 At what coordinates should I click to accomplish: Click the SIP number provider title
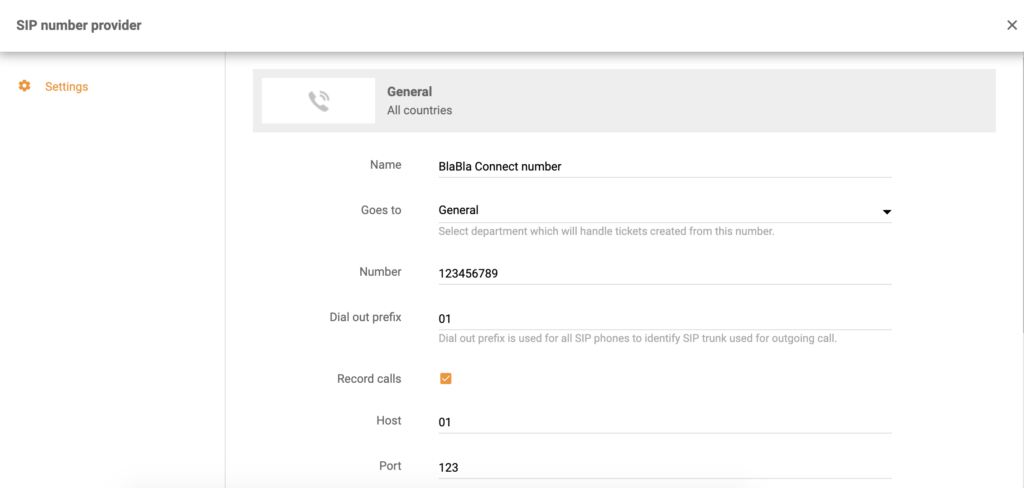pos(79,25)
